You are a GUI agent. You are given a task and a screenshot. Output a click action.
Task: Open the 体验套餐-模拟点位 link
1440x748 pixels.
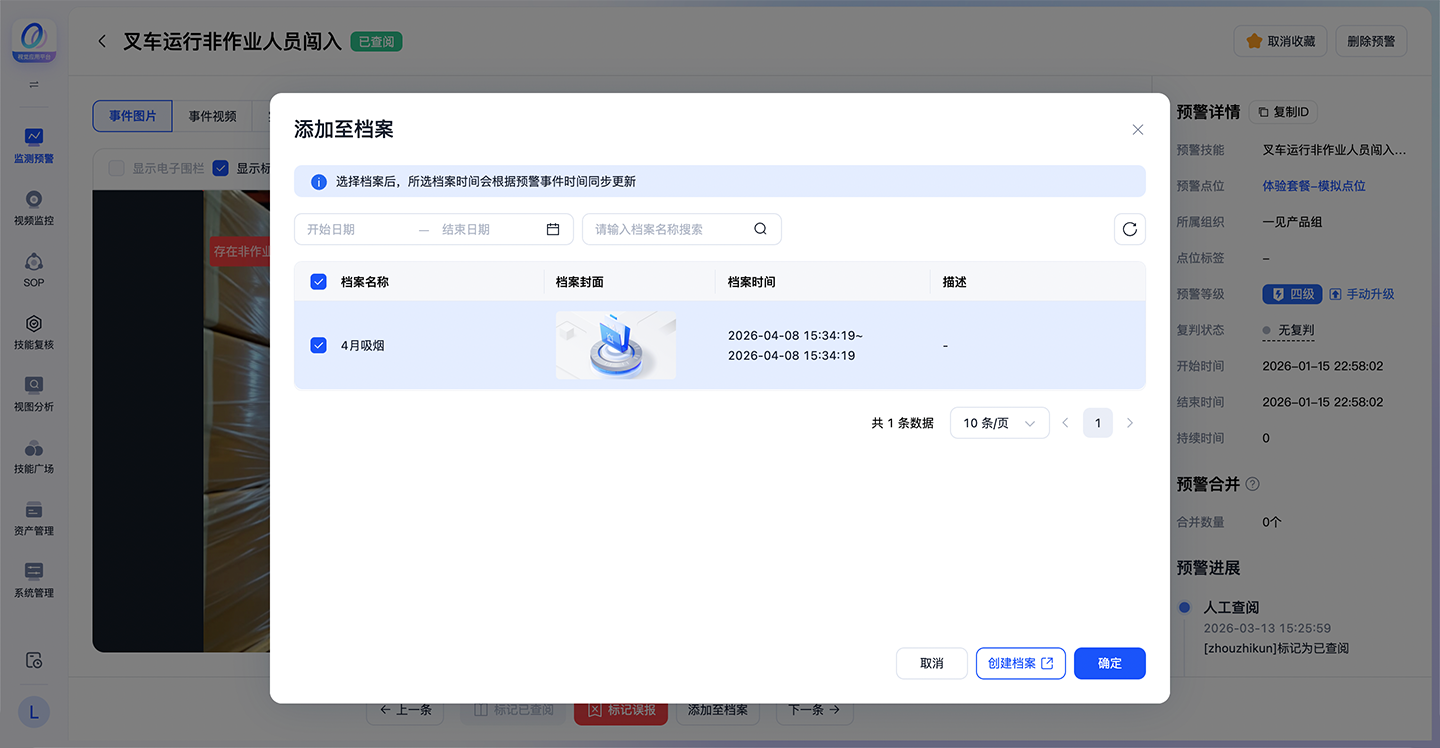click(1314, 186)
